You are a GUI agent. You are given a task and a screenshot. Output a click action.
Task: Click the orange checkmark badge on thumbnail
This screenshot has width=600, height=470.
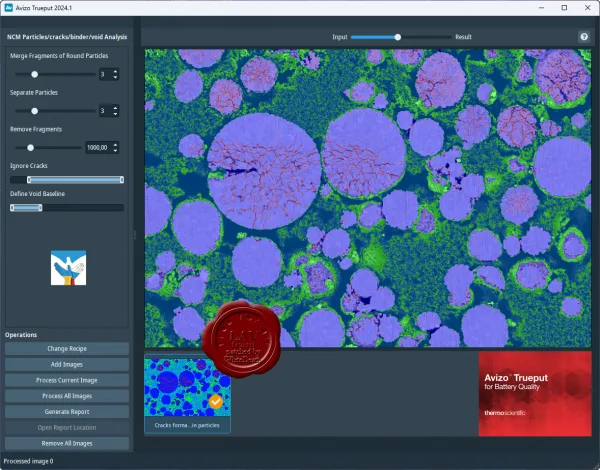coord(216,401)
